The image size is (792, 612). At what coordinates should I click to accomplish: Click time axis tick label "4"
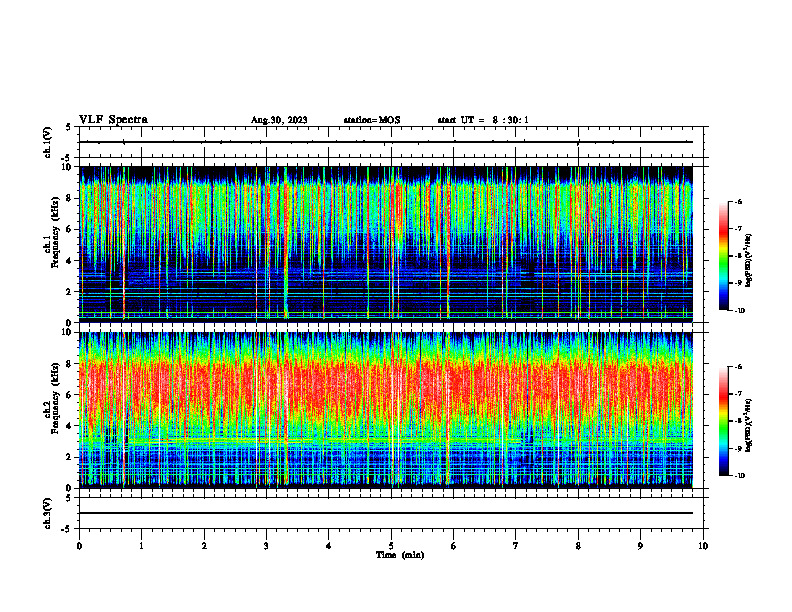328,546
